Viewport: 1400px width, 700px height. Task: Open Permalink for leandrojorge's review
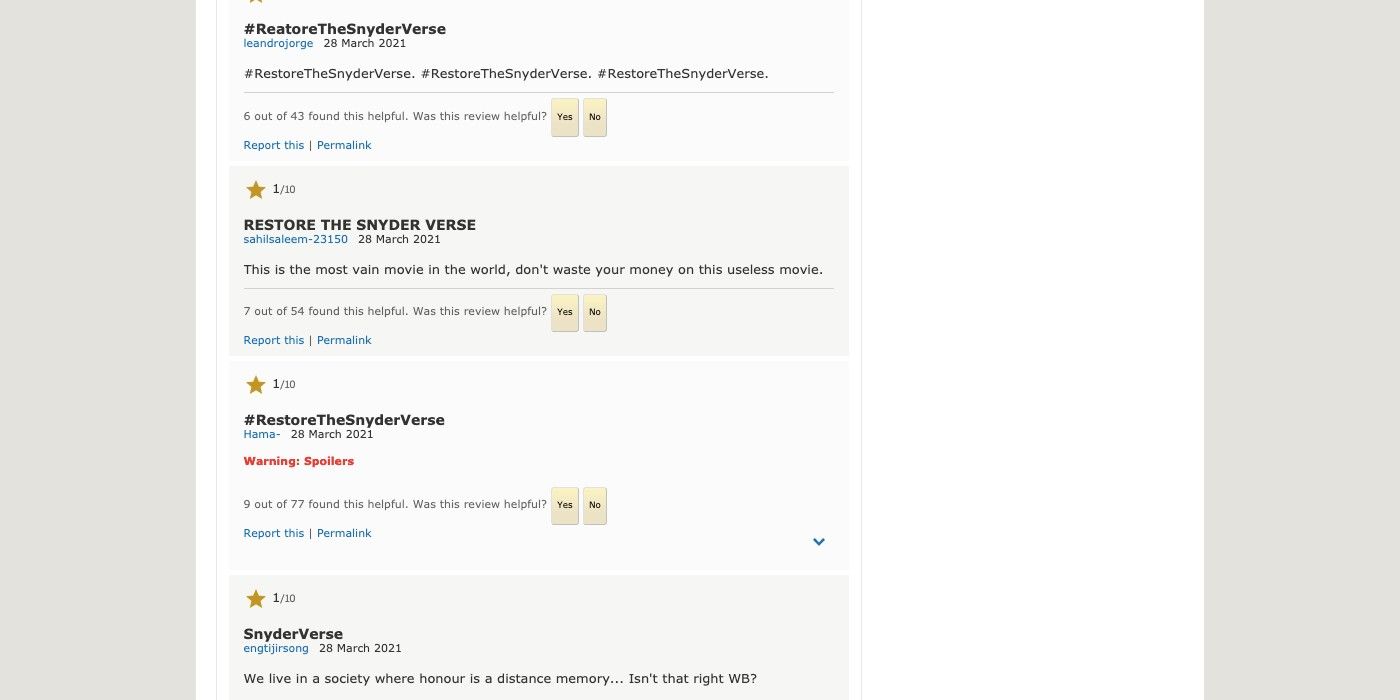[344, 145]
